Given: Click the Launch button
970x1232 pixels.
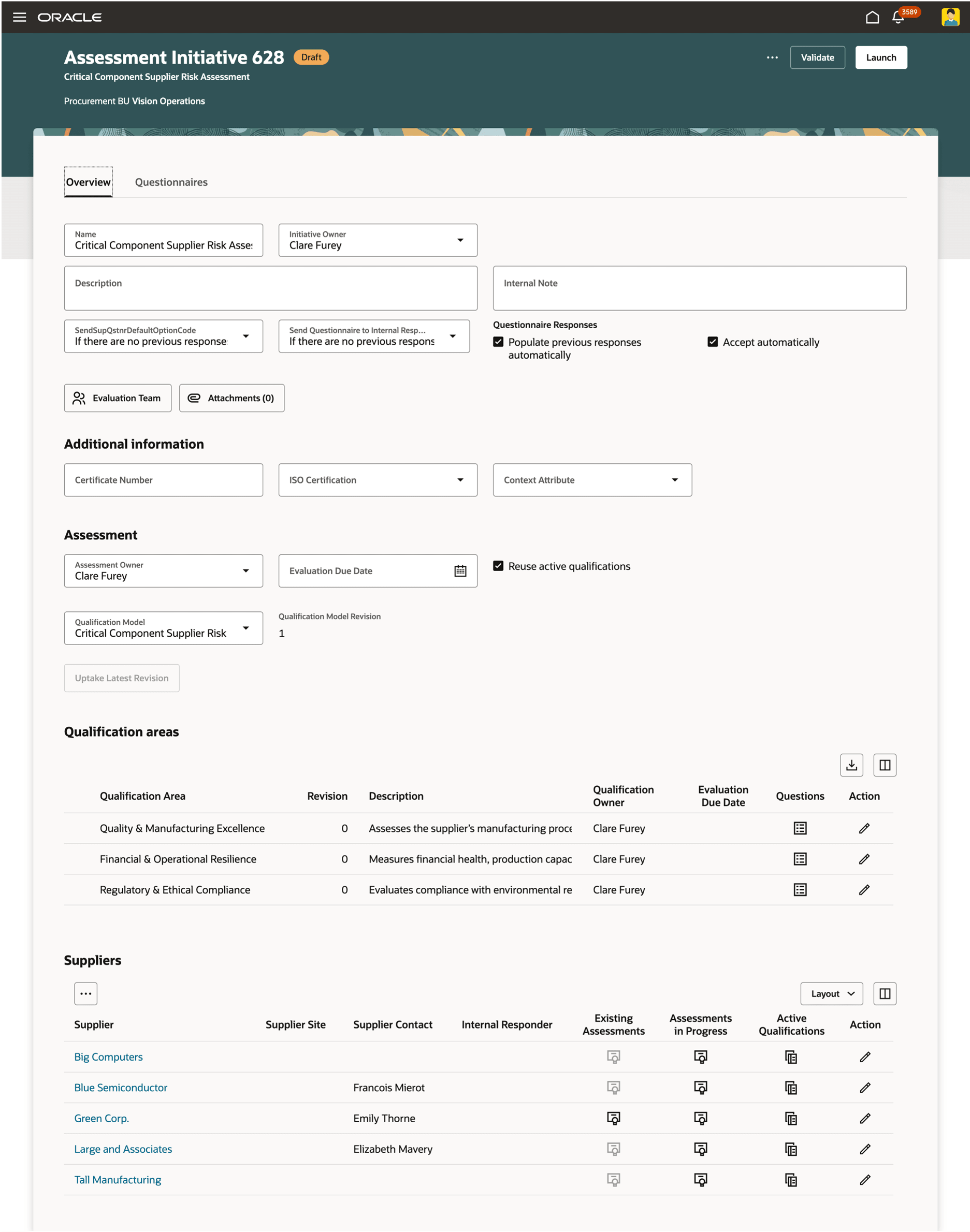Looking at the screenshot, I should (881, 57).
